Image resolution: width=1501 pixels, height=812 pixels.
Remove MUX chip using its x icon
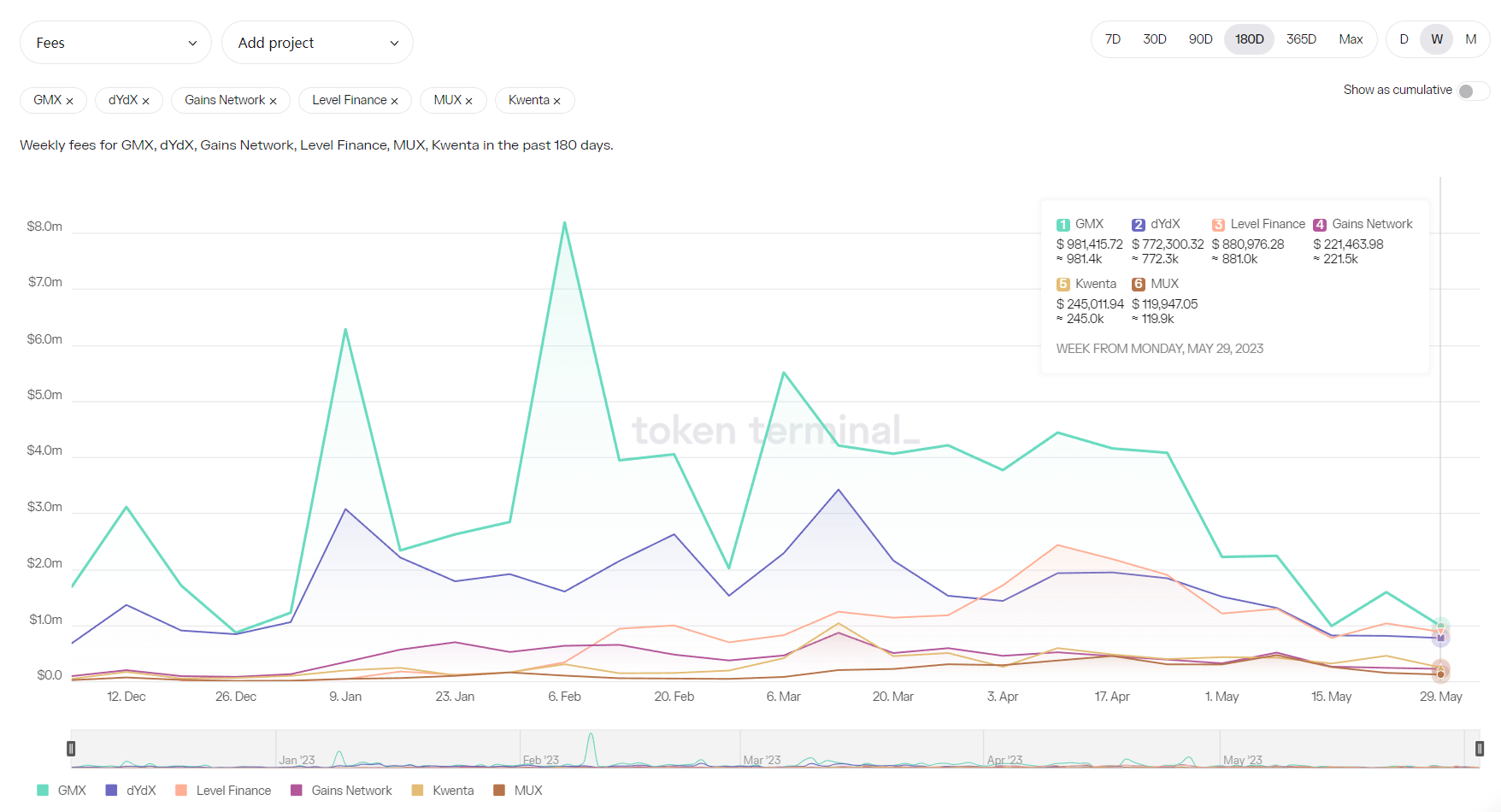tap(468, 101)
